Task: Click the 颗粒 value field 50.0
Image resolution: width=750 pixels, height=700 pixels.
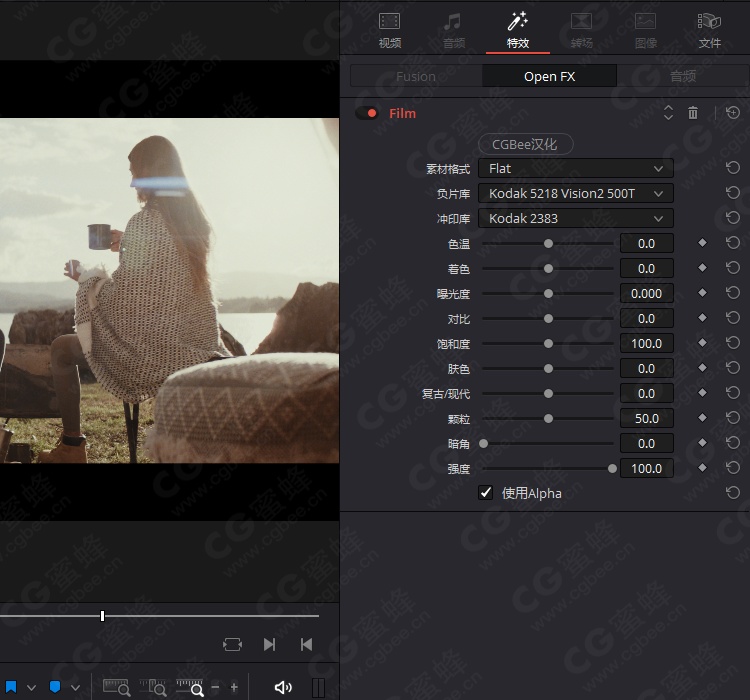Action: tap(647, 419)
